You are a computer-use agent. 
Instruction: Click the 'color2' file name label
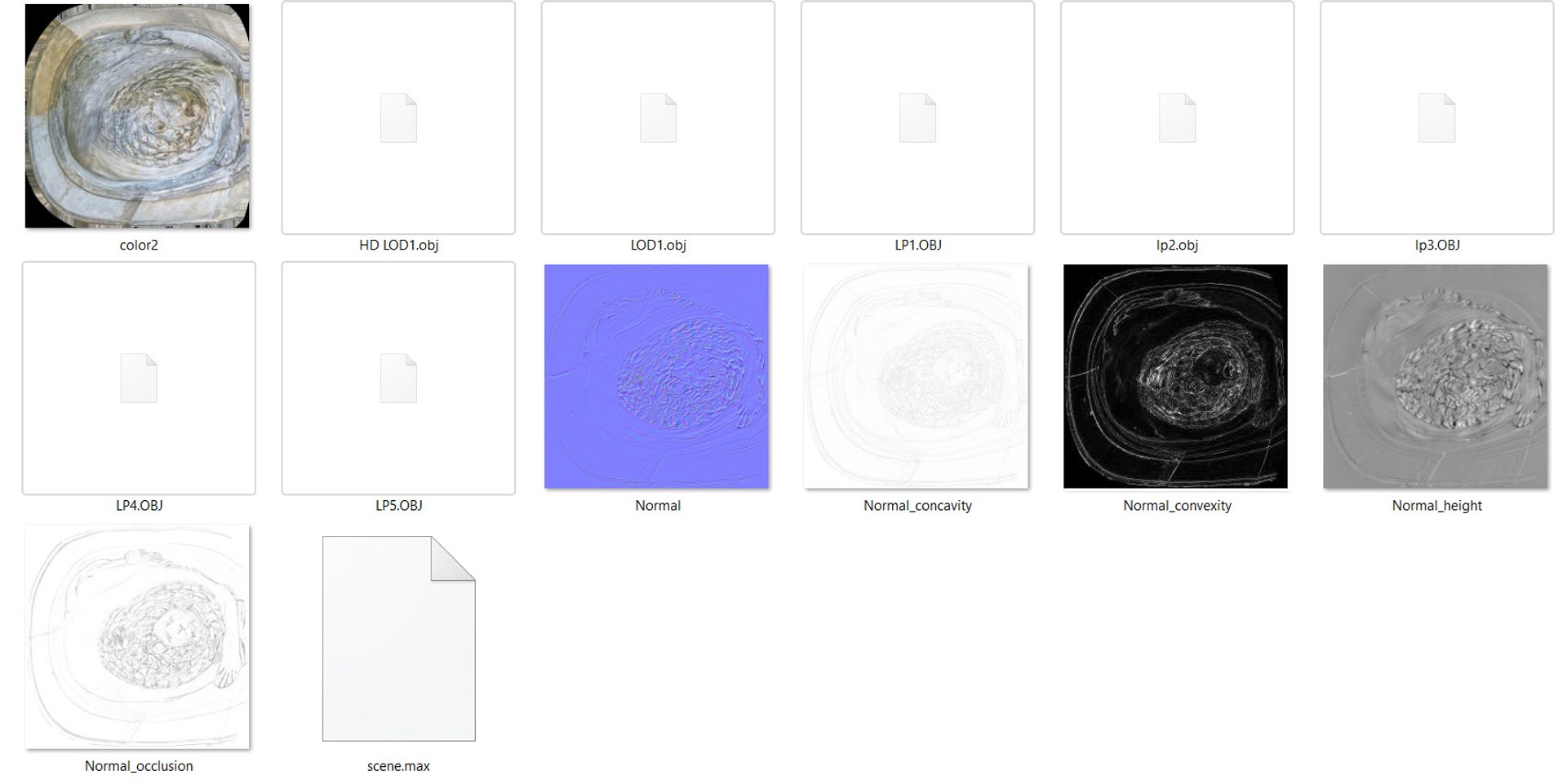[139, 245]
